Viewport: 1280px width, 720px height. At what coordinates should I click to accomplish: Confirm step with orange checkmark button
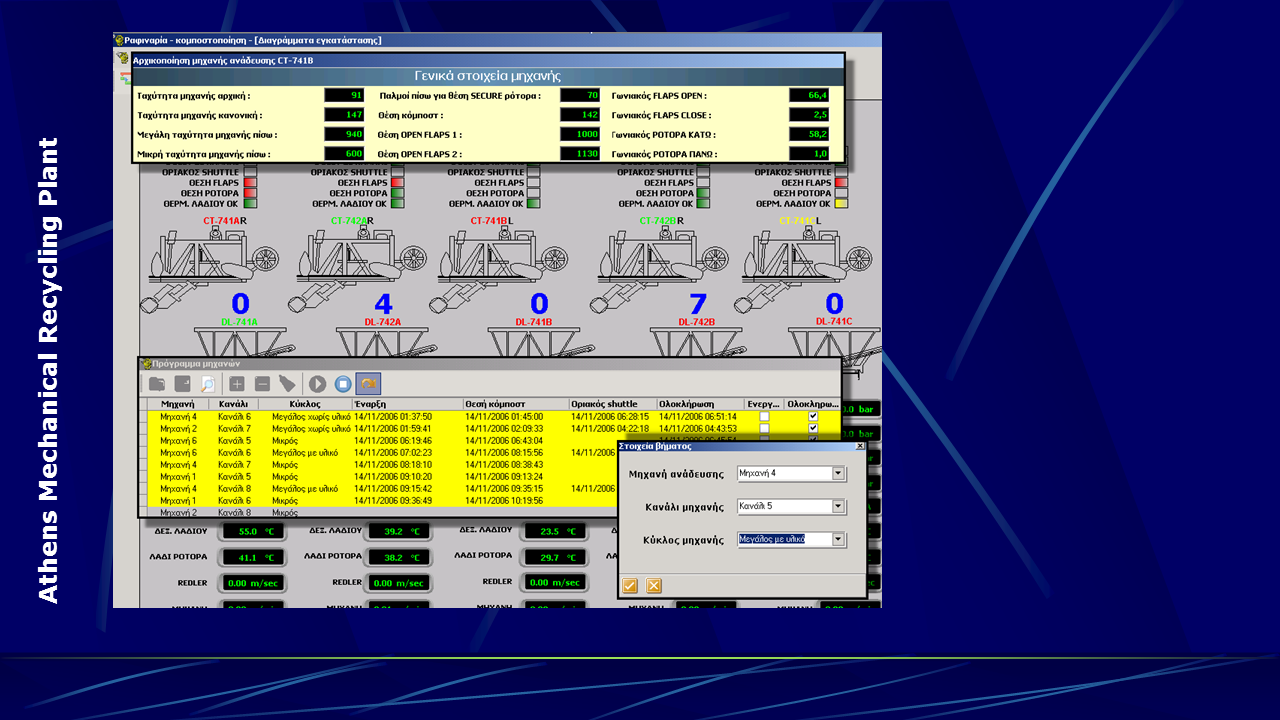click(630, 586)
